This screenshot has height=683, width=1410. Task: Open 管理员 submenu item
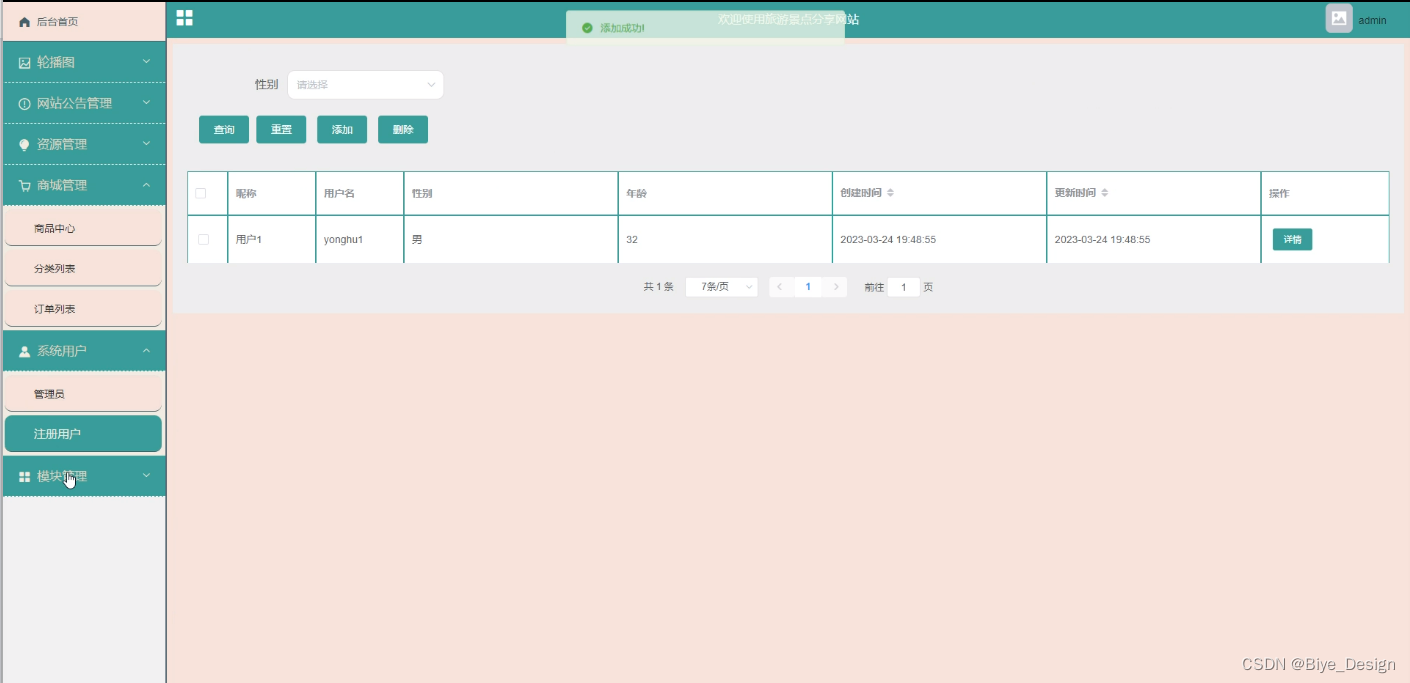[83, 394]
